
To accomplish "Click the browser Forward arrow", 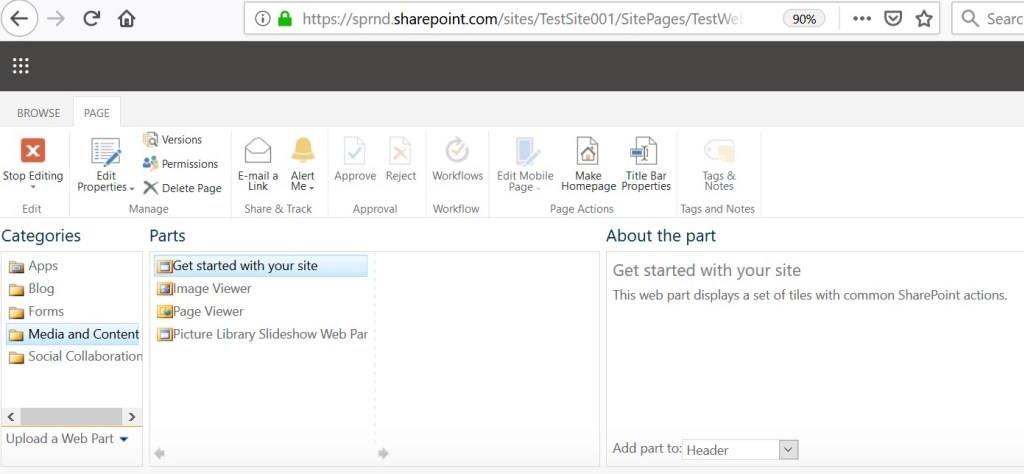I will pyautogui.click(x=57, y=19).
